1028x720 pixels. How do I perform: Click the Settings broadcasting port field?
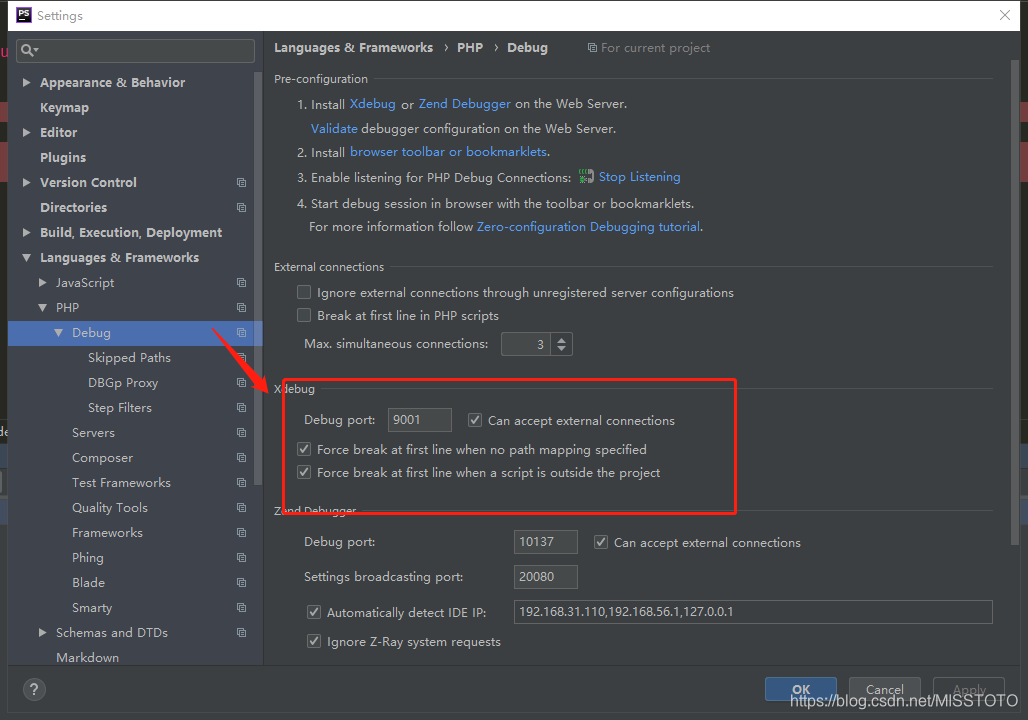(545, 576)
